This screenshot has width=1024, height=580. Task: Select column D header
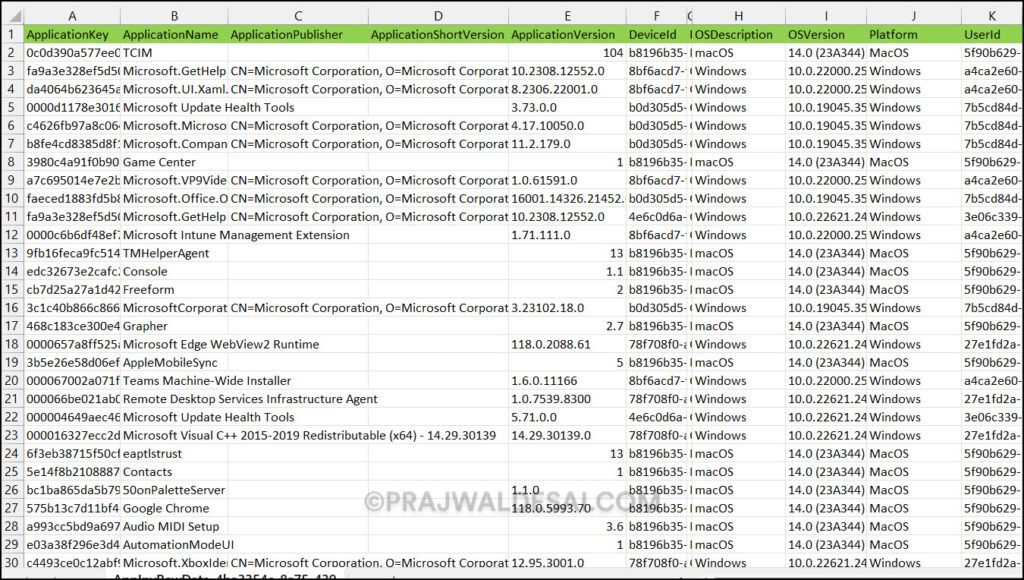(x=438, y=16)
